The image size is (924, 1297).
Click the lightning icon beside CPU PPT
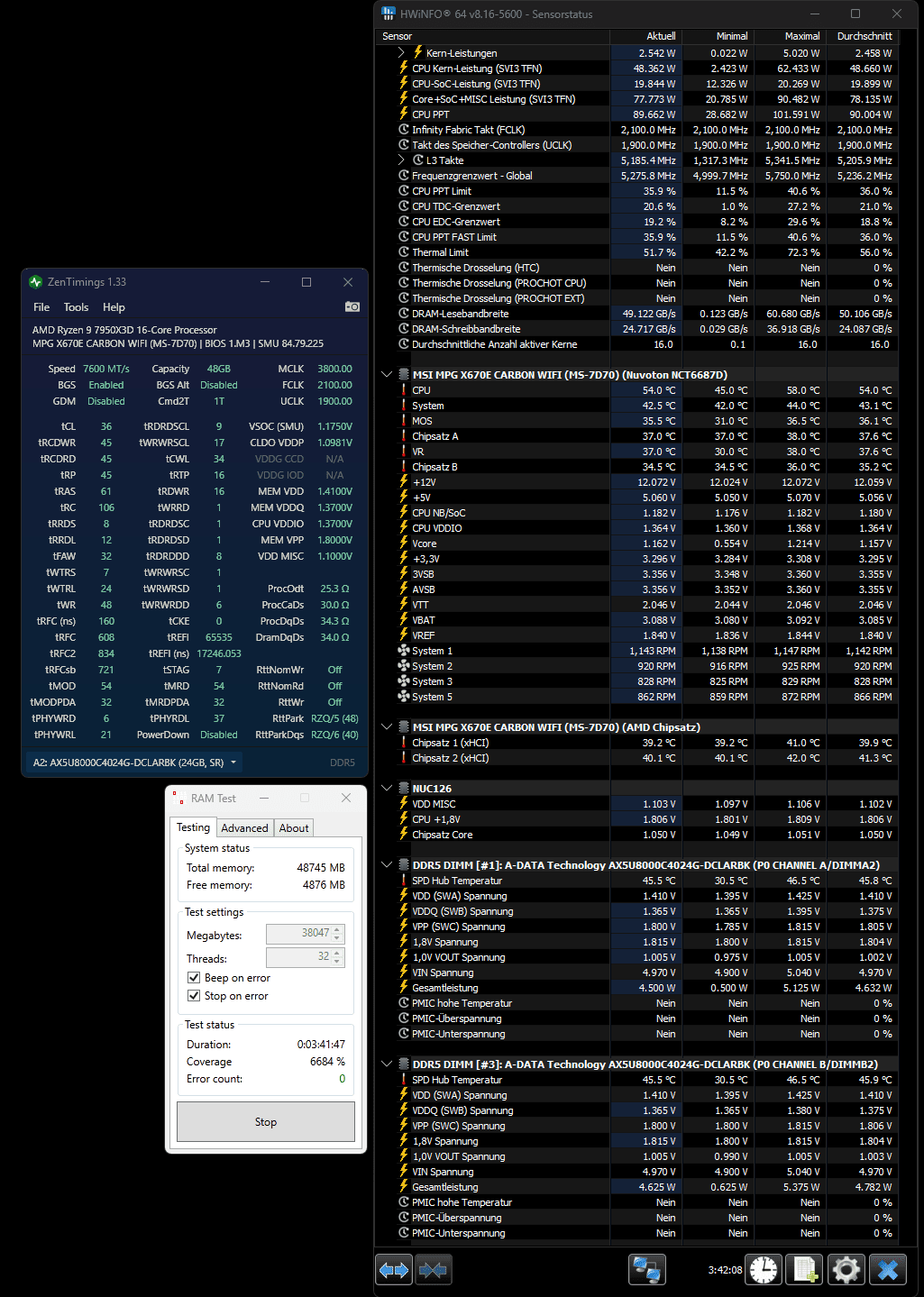(x=404, y=114)
